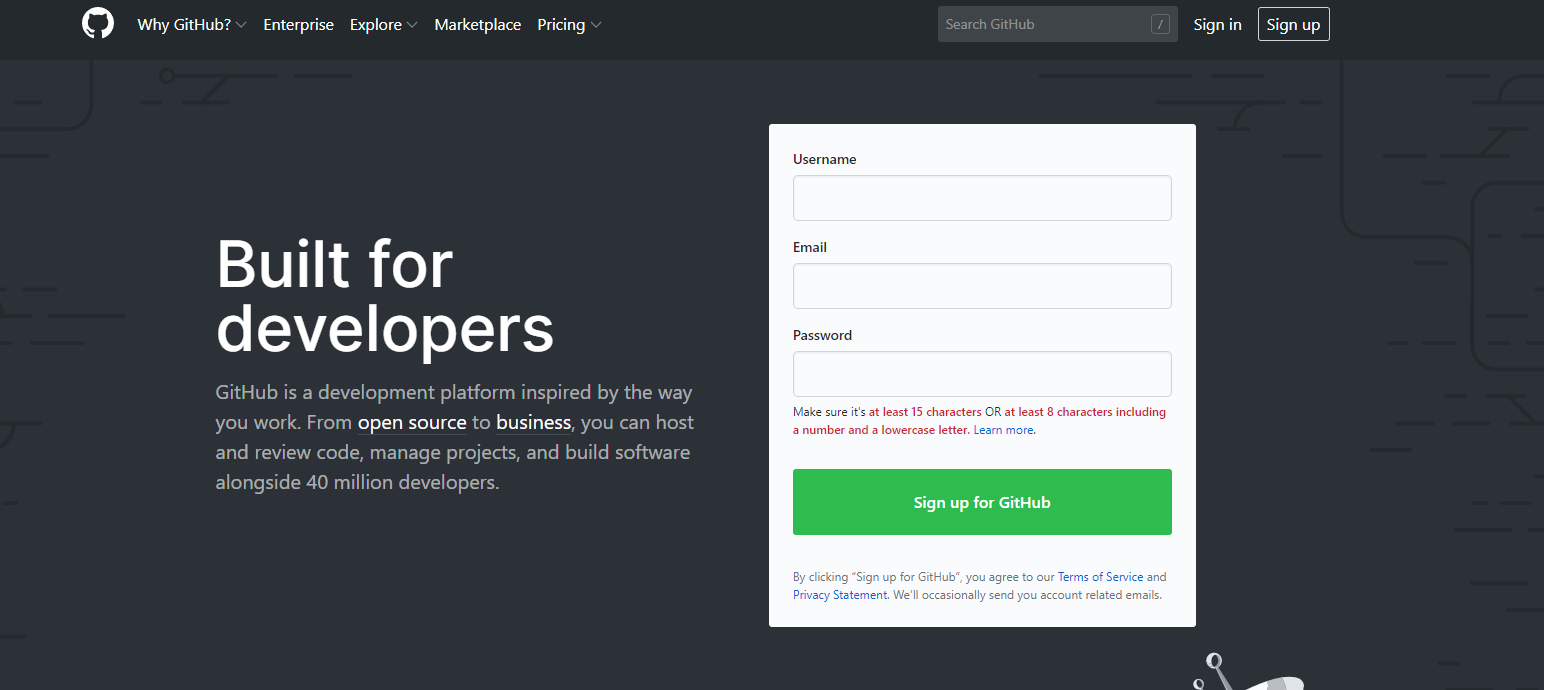Click the Username label

[825, 159]
